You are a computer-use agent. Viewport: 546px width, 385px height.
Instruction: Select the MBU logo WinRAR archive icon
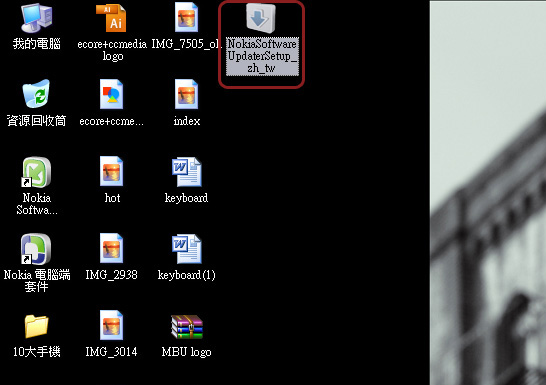[x=187, y=327]
